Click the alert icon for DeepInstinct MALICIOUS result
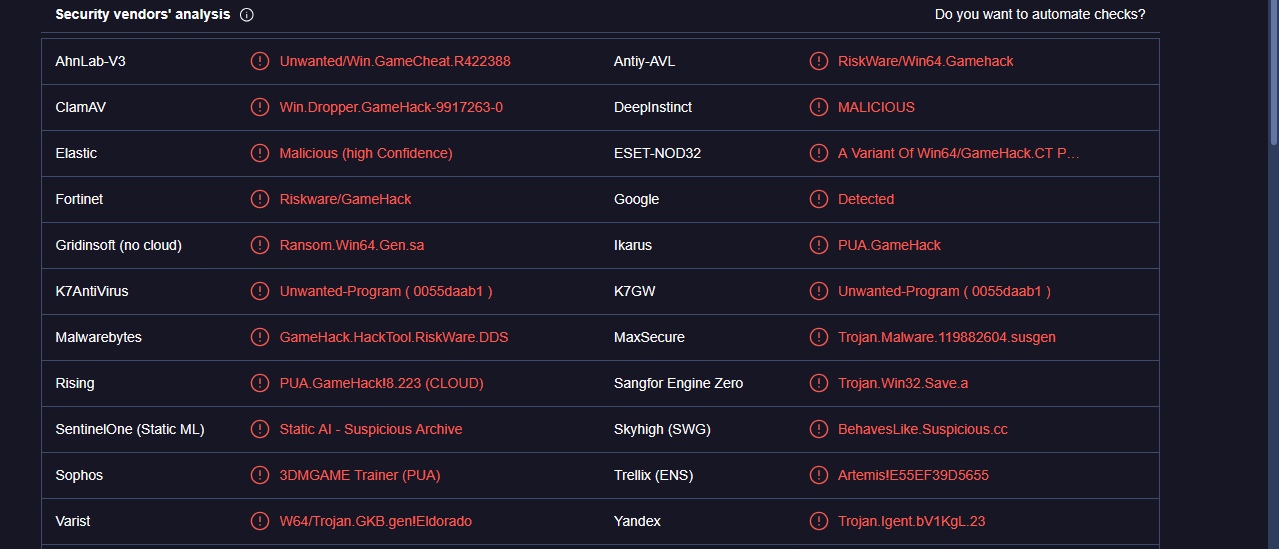1279x549 pixels. (x=819, y=107)
